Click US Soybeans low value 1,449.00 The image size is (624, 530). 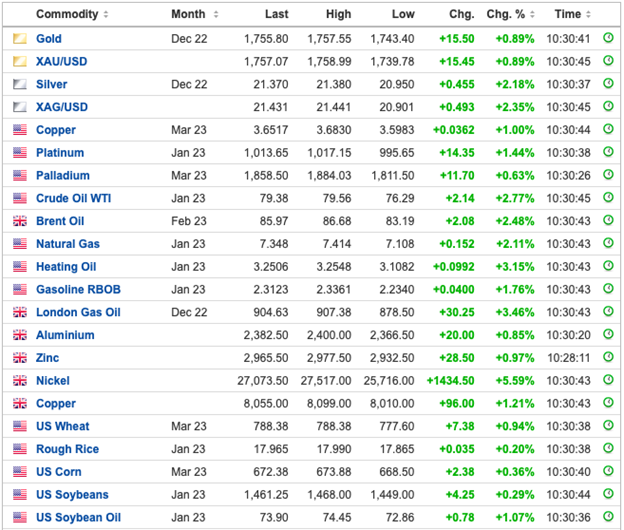coord(392,495)
